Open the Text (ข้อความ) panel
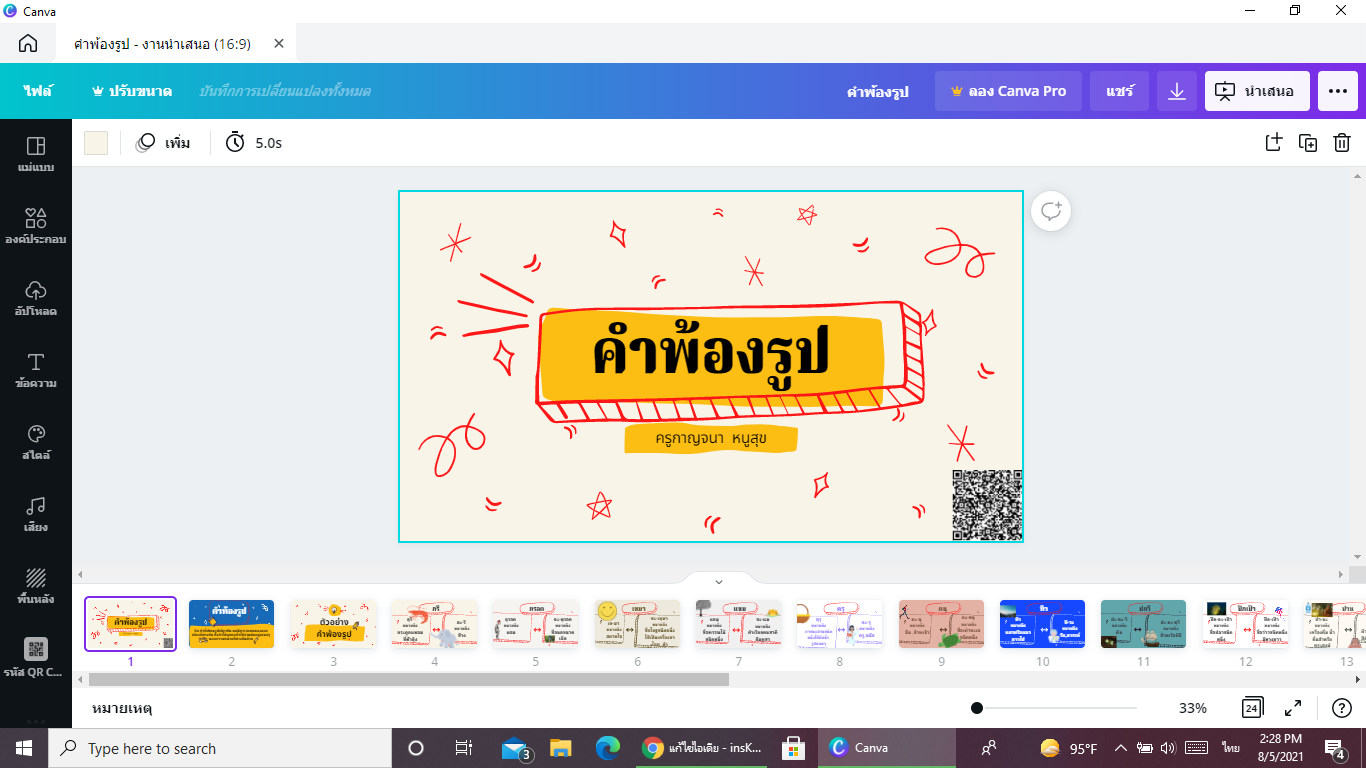 [x=35, y=373]
